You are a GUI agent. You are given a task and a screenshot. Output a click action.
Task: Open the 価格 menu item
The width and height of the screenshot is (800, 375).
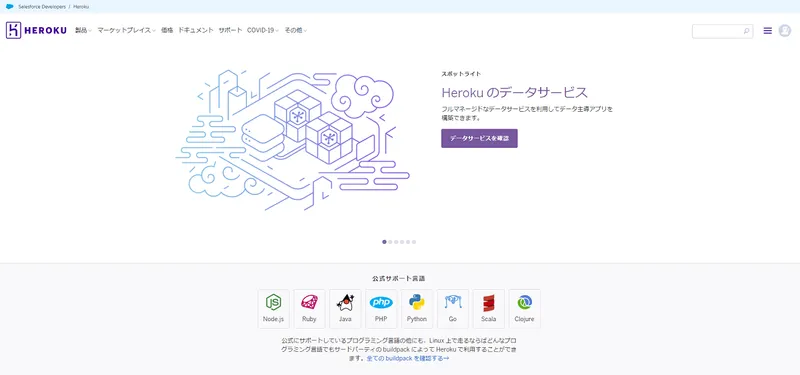click(x=167, y=30)
